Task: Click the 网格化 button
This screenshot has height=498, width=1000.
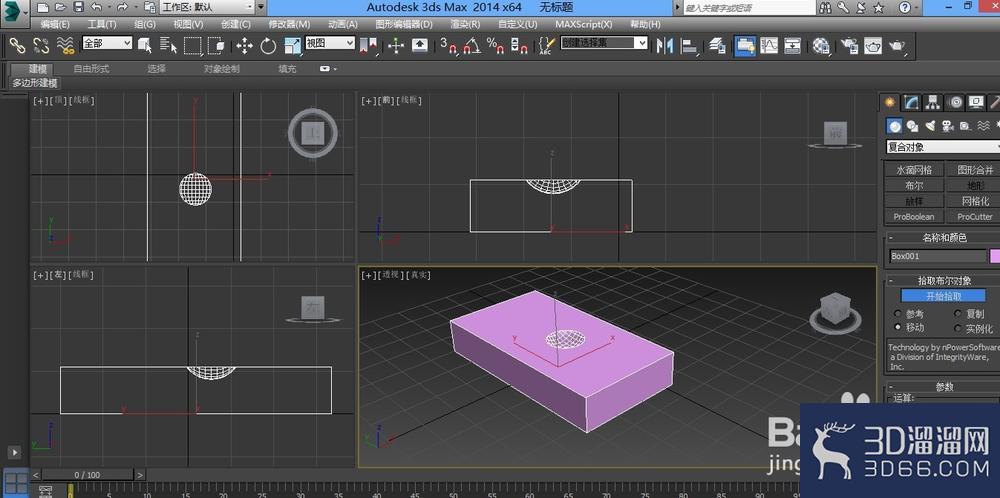Action: click(973, 201)
